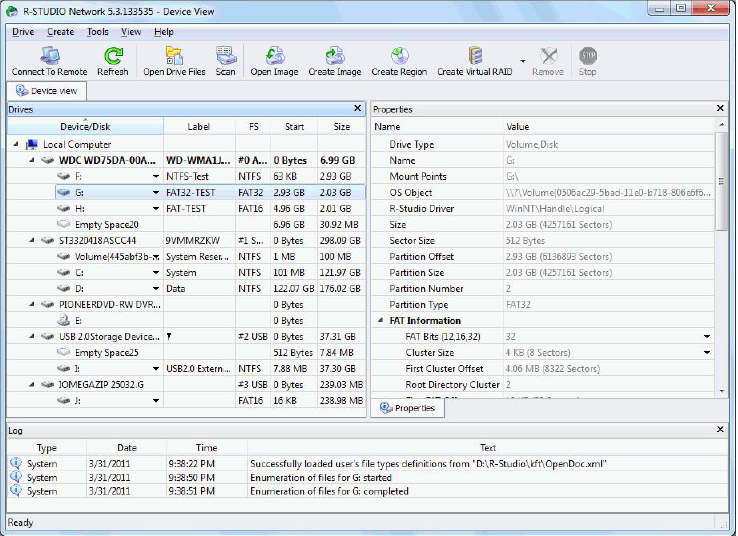Open the Cluster Size value dropdown

click(707, 352)
